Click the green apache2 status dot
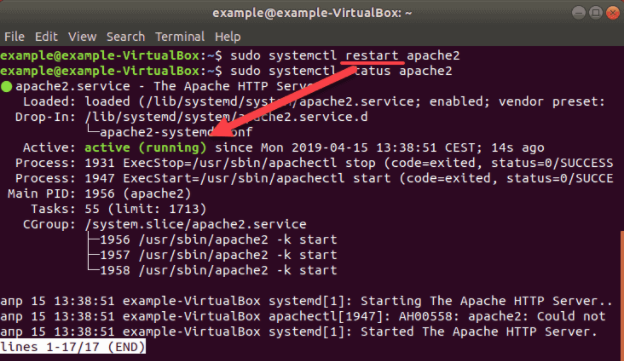This screenshot has height=361, width=624. 6,86
